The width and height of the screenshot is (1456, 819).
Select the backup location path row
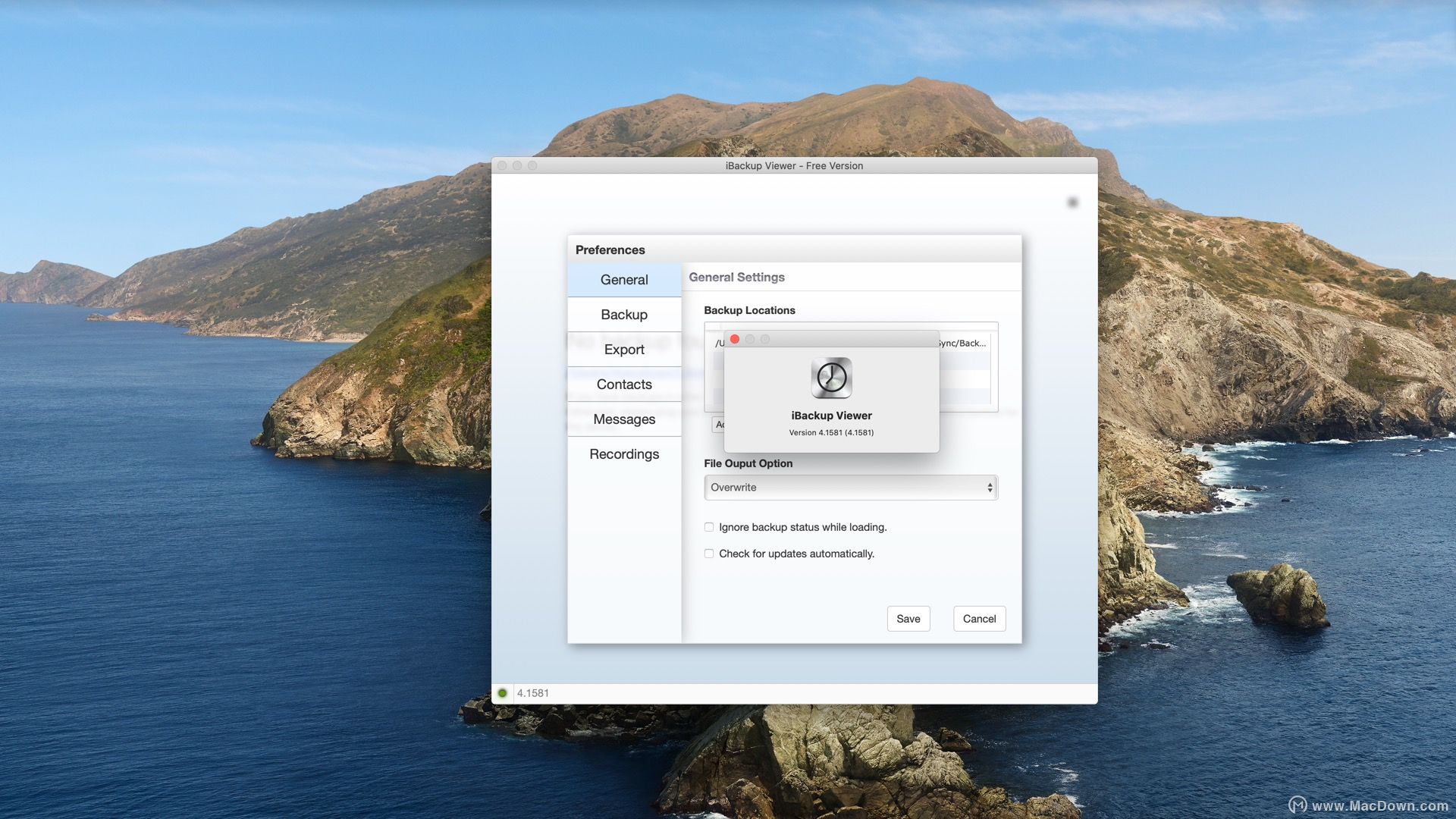coord(851,344)
